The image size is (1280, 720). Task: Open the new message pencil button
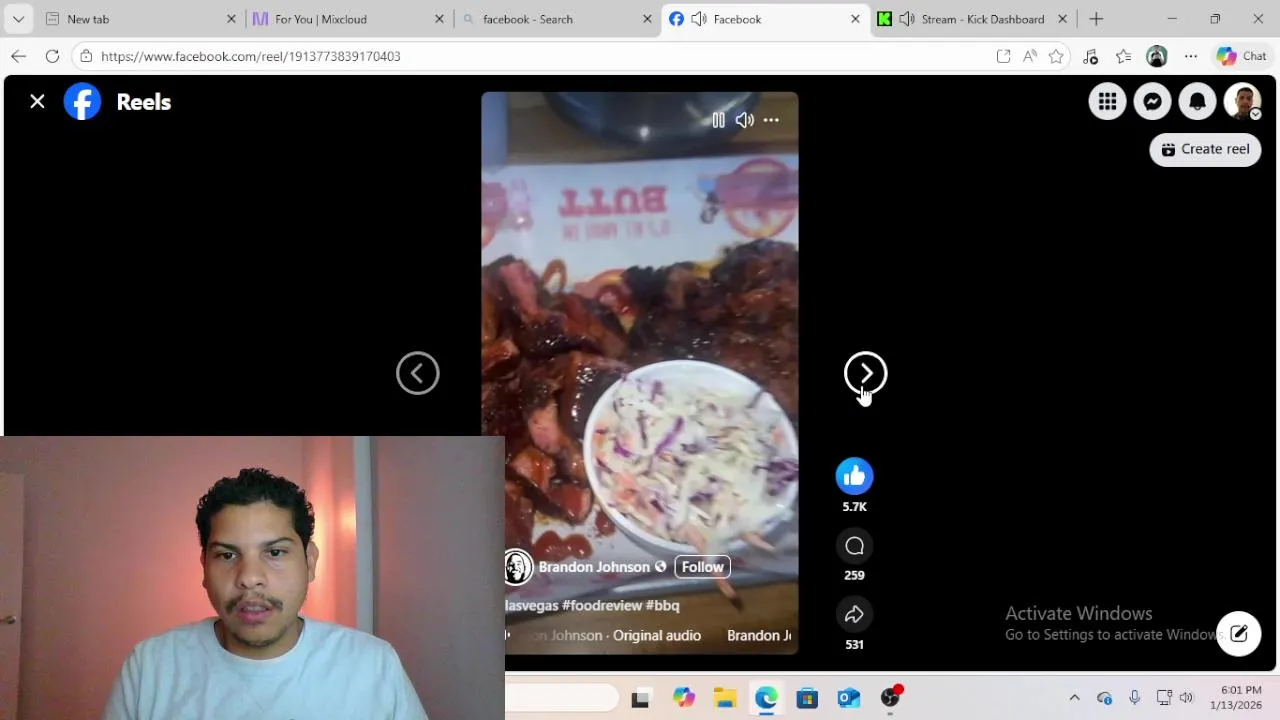pyautogui.click(x=1238, y=633)
